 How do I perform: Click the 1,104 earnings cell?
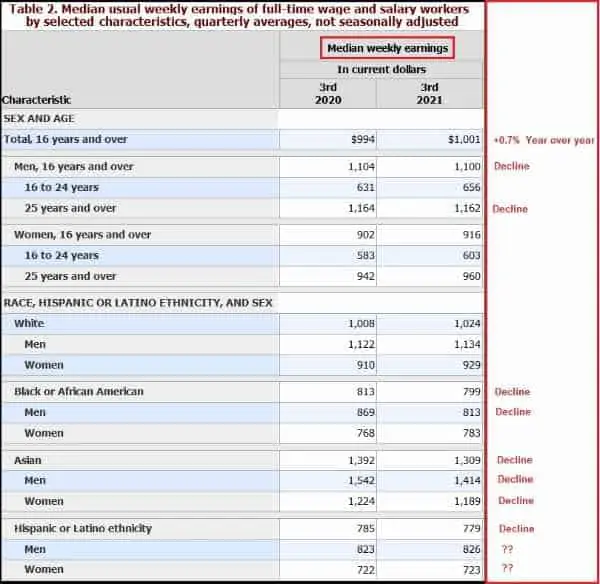point(328,167)
